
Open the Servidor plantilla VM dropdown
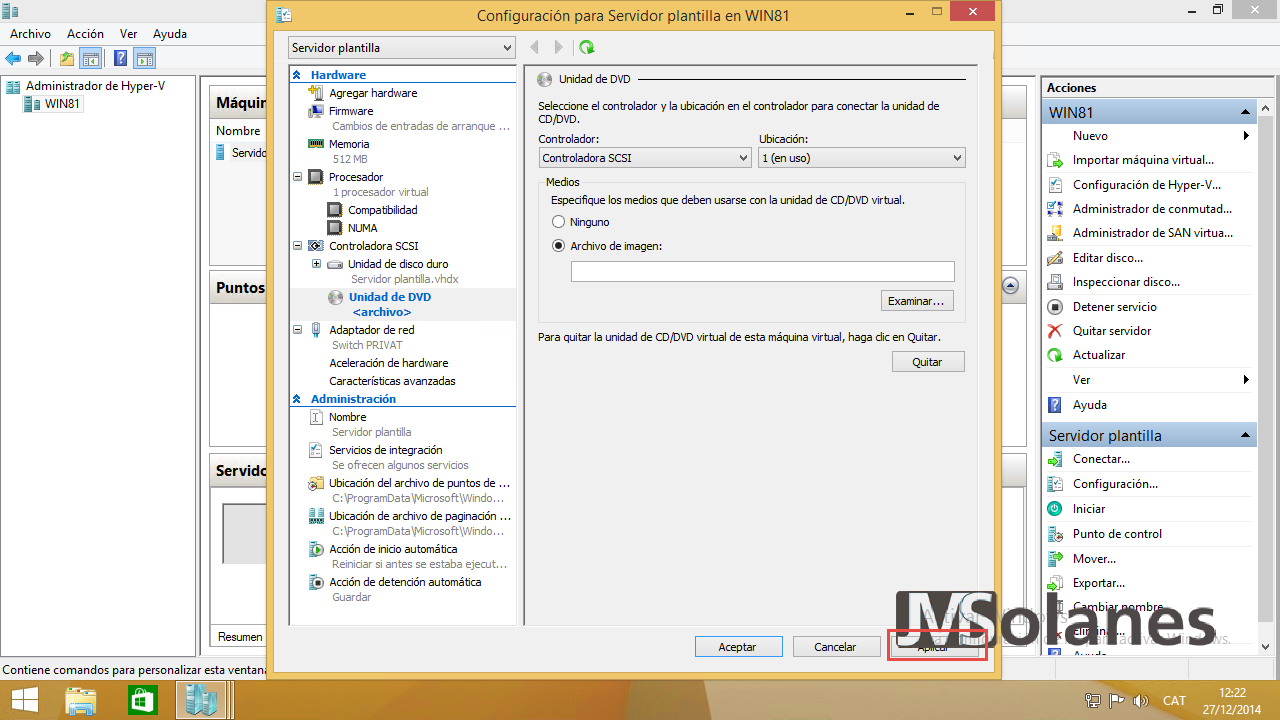[402, 48]
